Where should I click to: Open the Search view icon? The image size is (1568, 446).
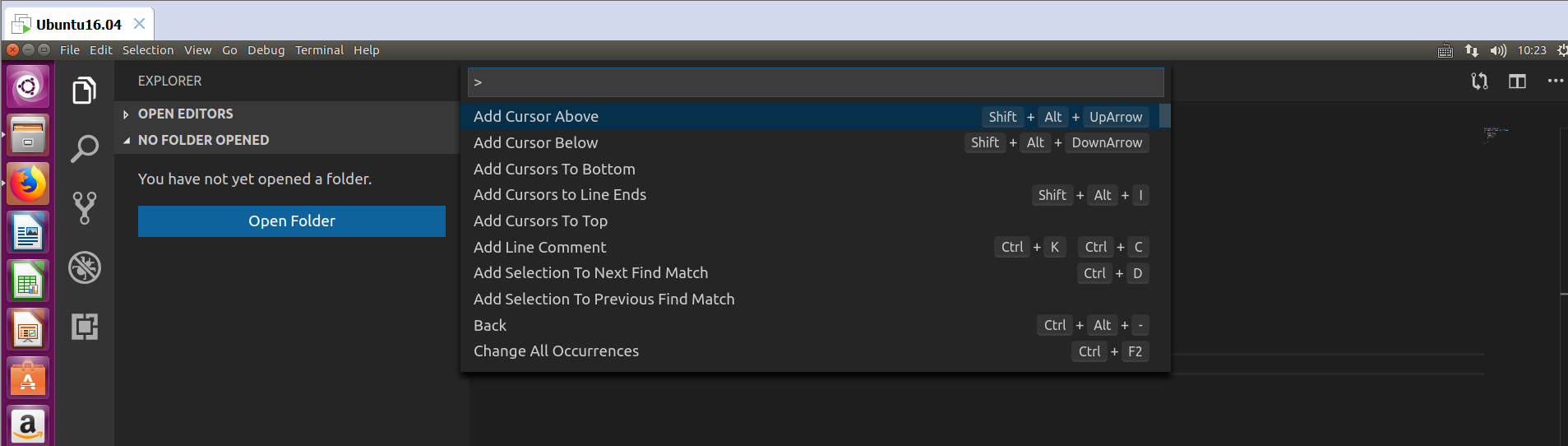(84, 149)
